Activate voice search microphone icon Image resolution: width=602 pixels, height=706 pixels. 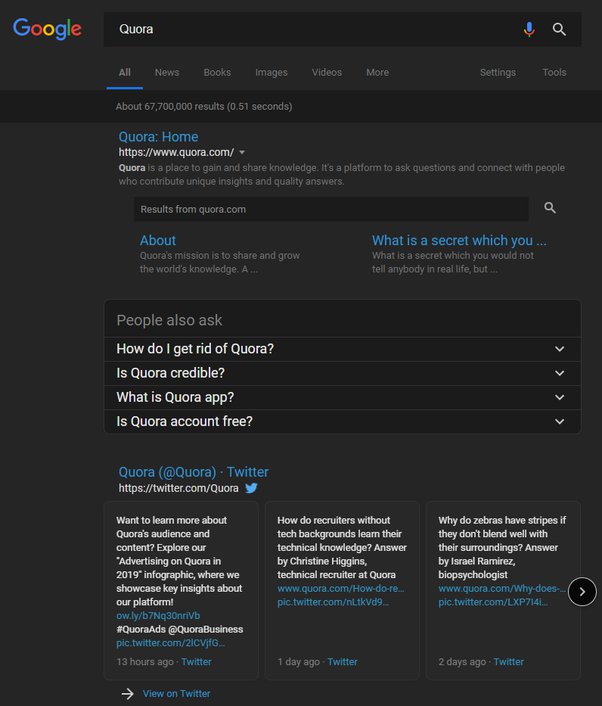[529, 29]
